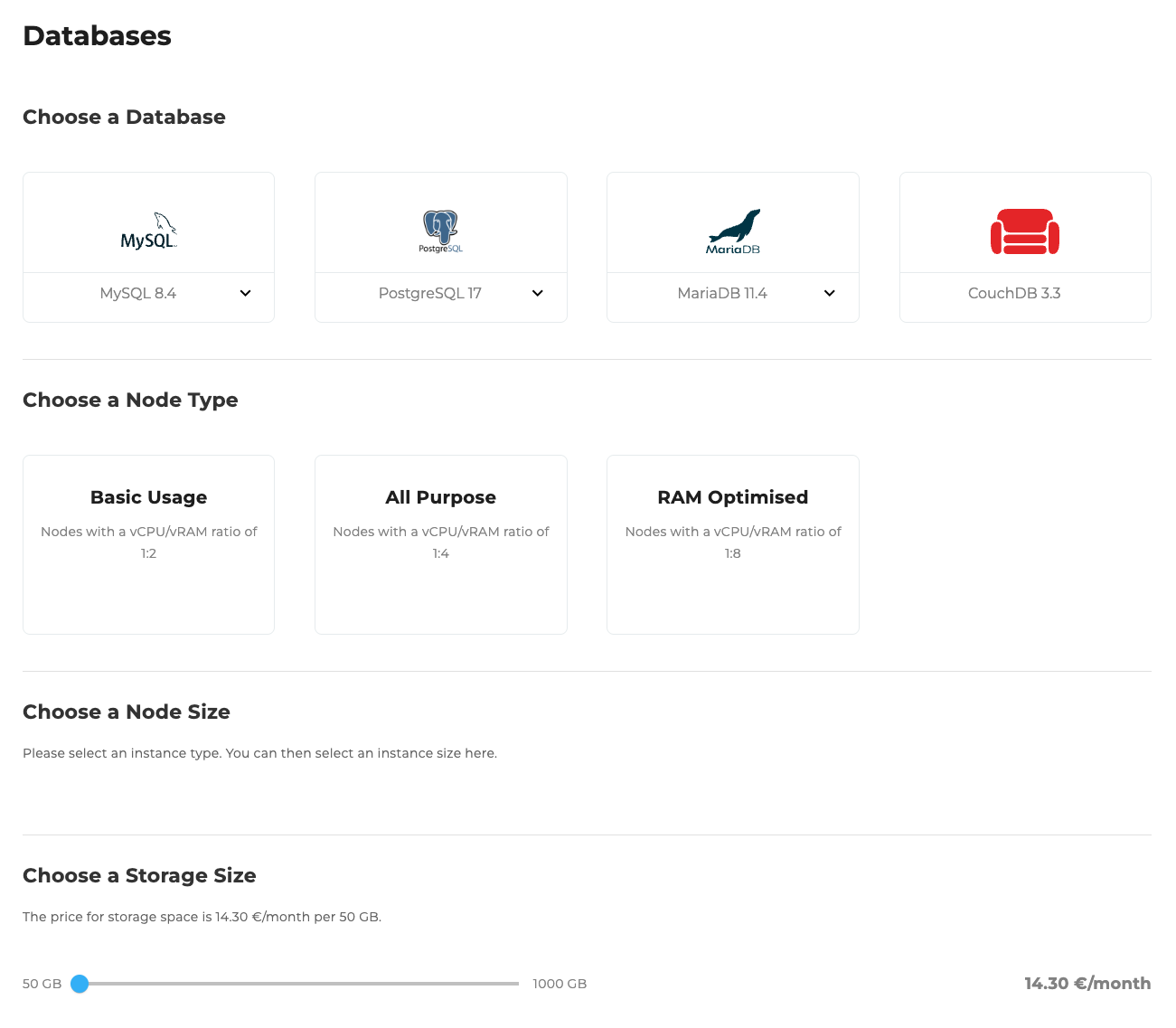
Task: Open the MariaDB 11.4 version dropdown
Action: [829, 293]
